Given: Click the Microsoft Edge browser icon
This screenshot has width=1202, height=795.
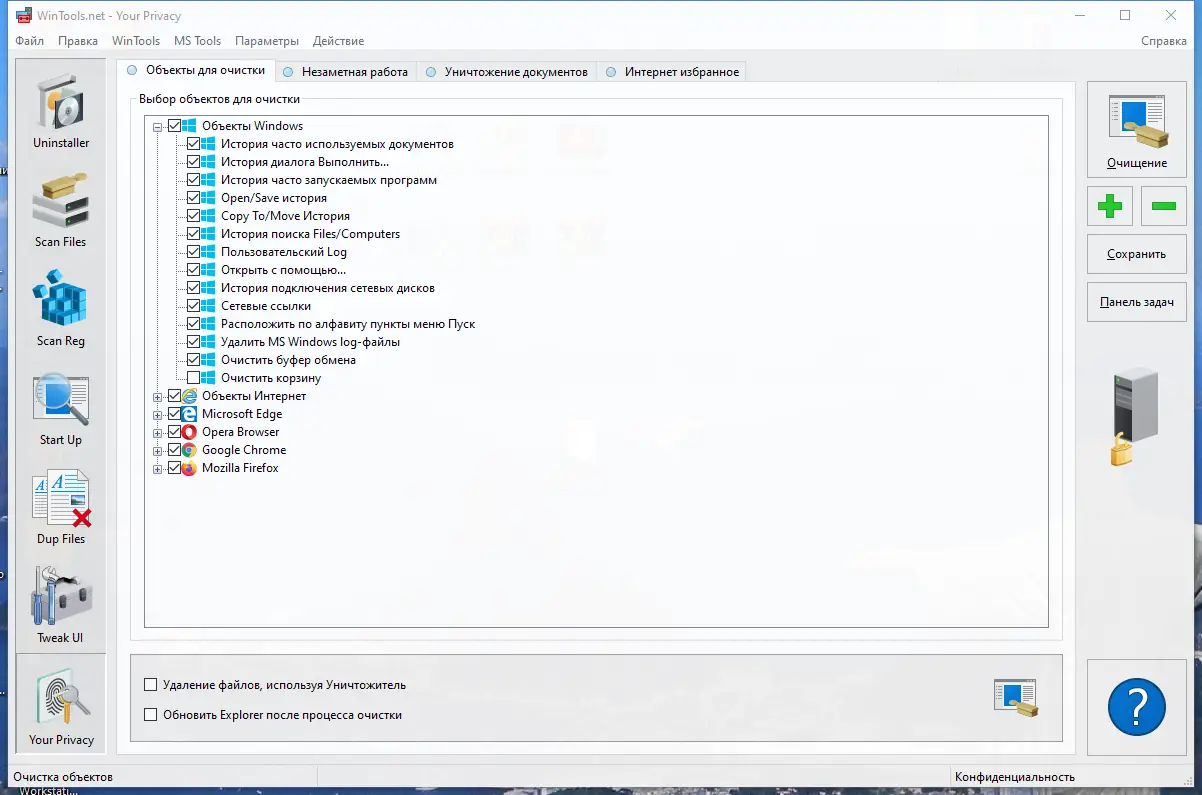Looking at the screenshot, I should click(189, 414).
